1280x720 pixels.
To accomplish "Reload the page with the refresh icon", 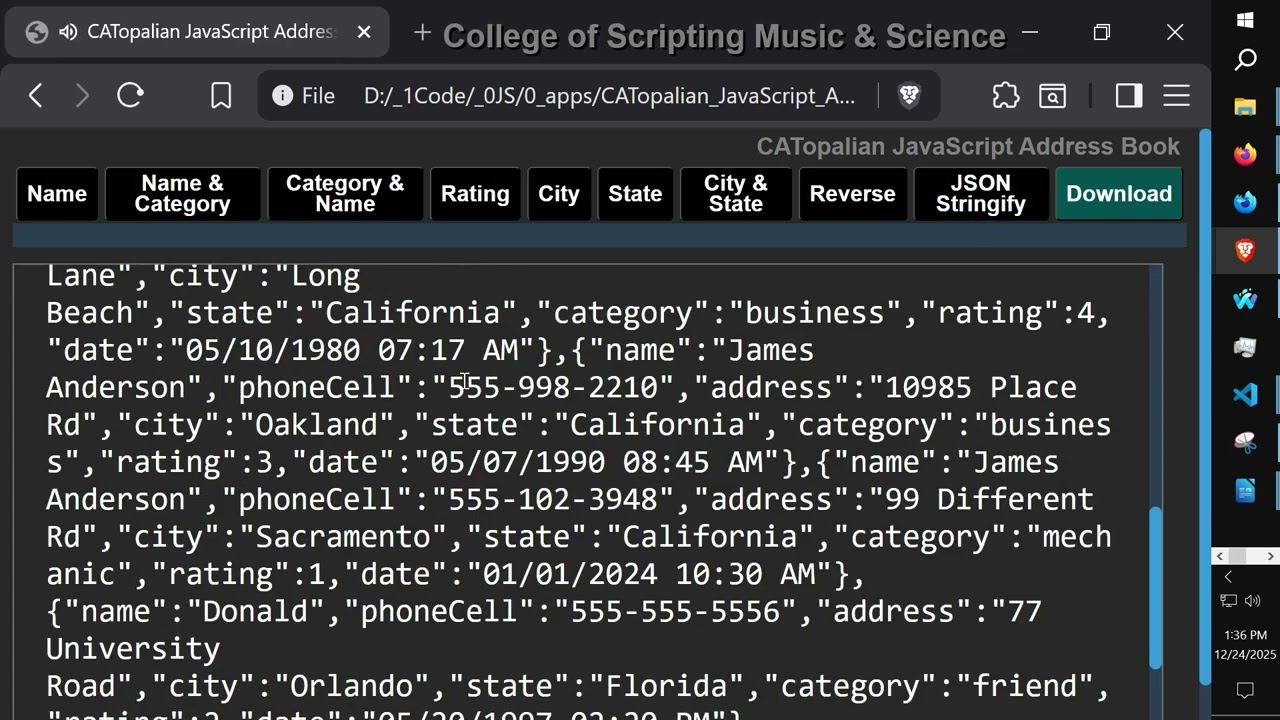I will pyautogui.click(x=130, y=95).
